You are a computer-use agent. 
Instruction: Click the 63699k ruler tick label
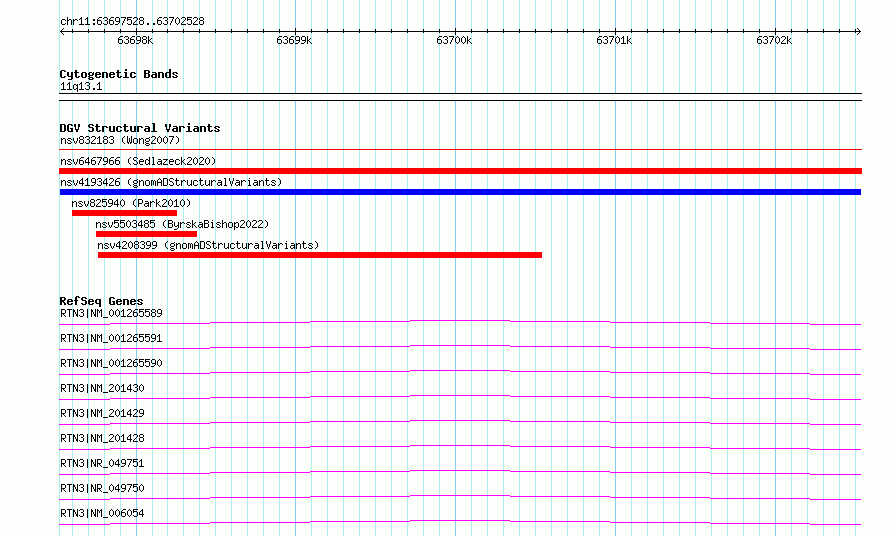coord(294,40)
